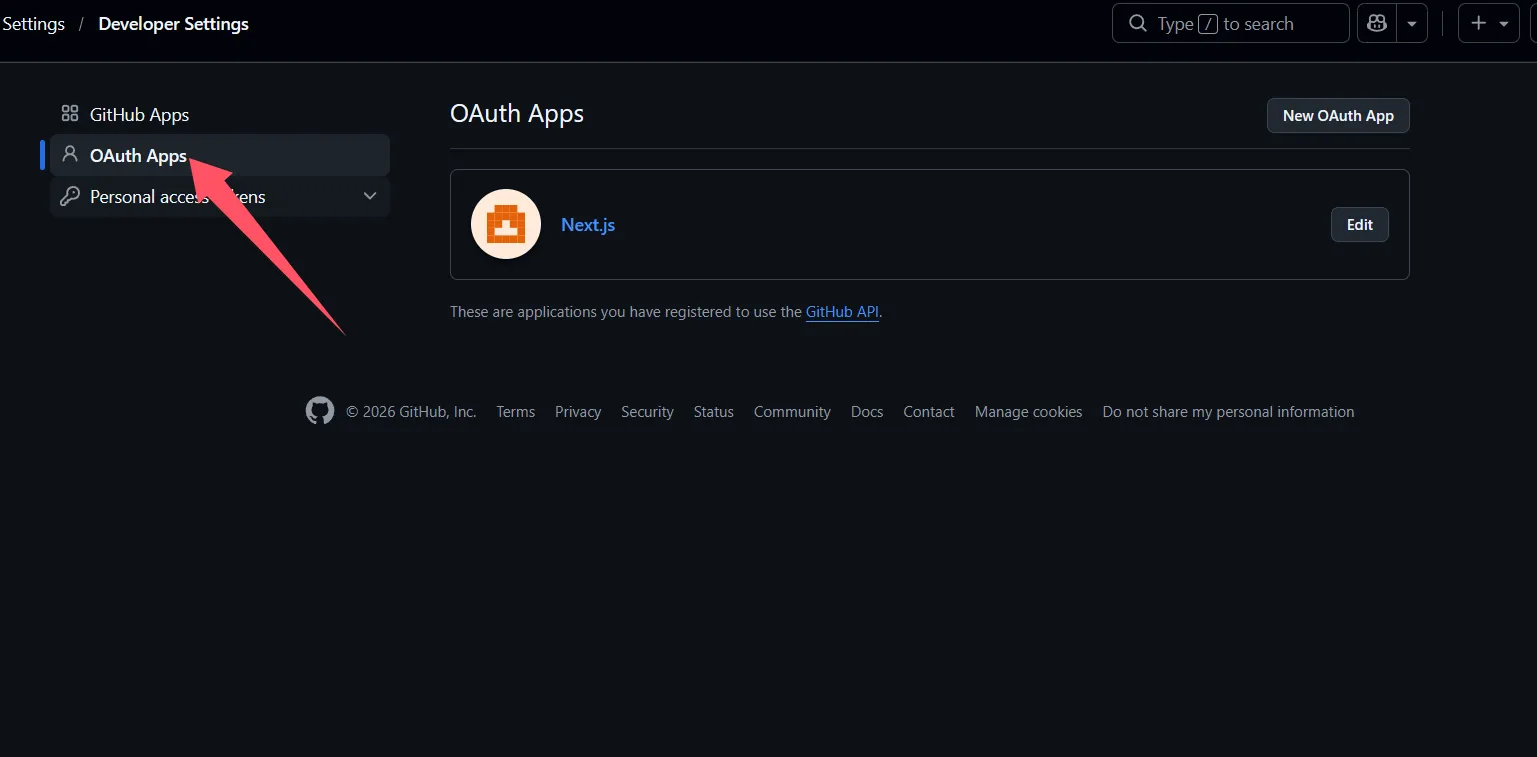The width and height of the screenshot is (1537, 757).
Task: Open the Privacy footer link
Action: click(x=578, y=412)
